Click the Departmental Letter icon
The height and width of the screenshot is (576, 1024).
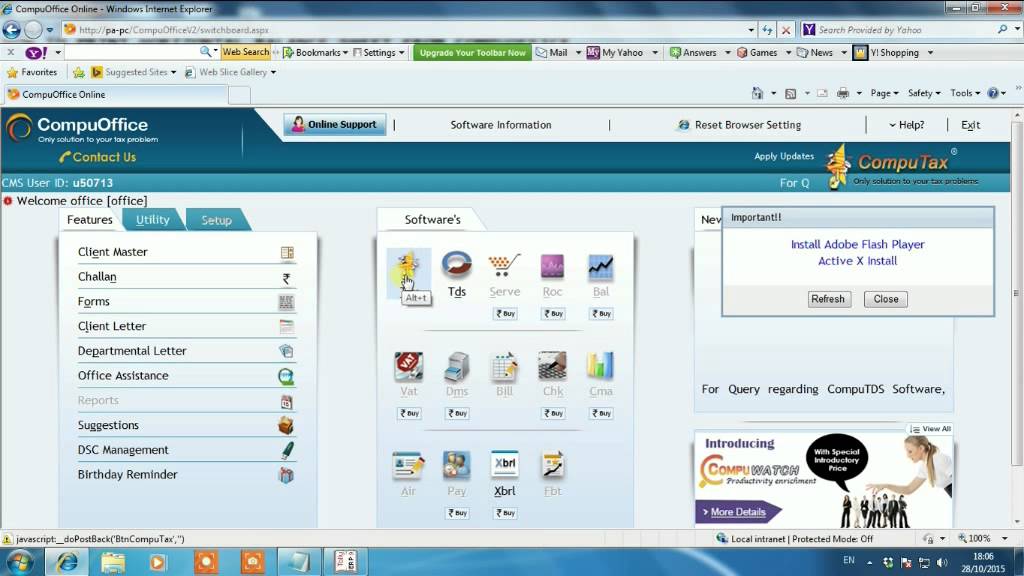(286, 351)
